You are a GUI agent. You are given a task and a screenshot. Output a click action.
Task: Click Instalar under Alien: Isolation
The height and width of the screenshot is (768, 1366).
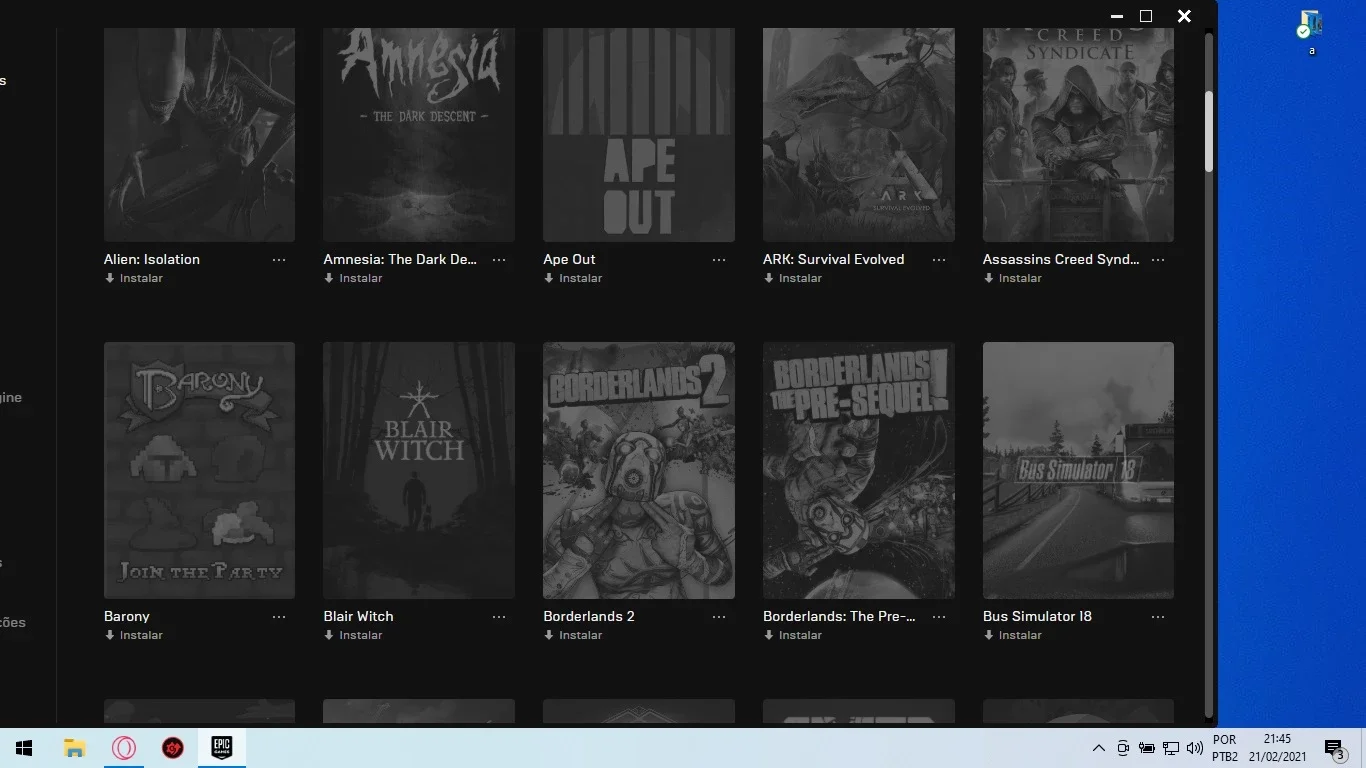[134, 278]
